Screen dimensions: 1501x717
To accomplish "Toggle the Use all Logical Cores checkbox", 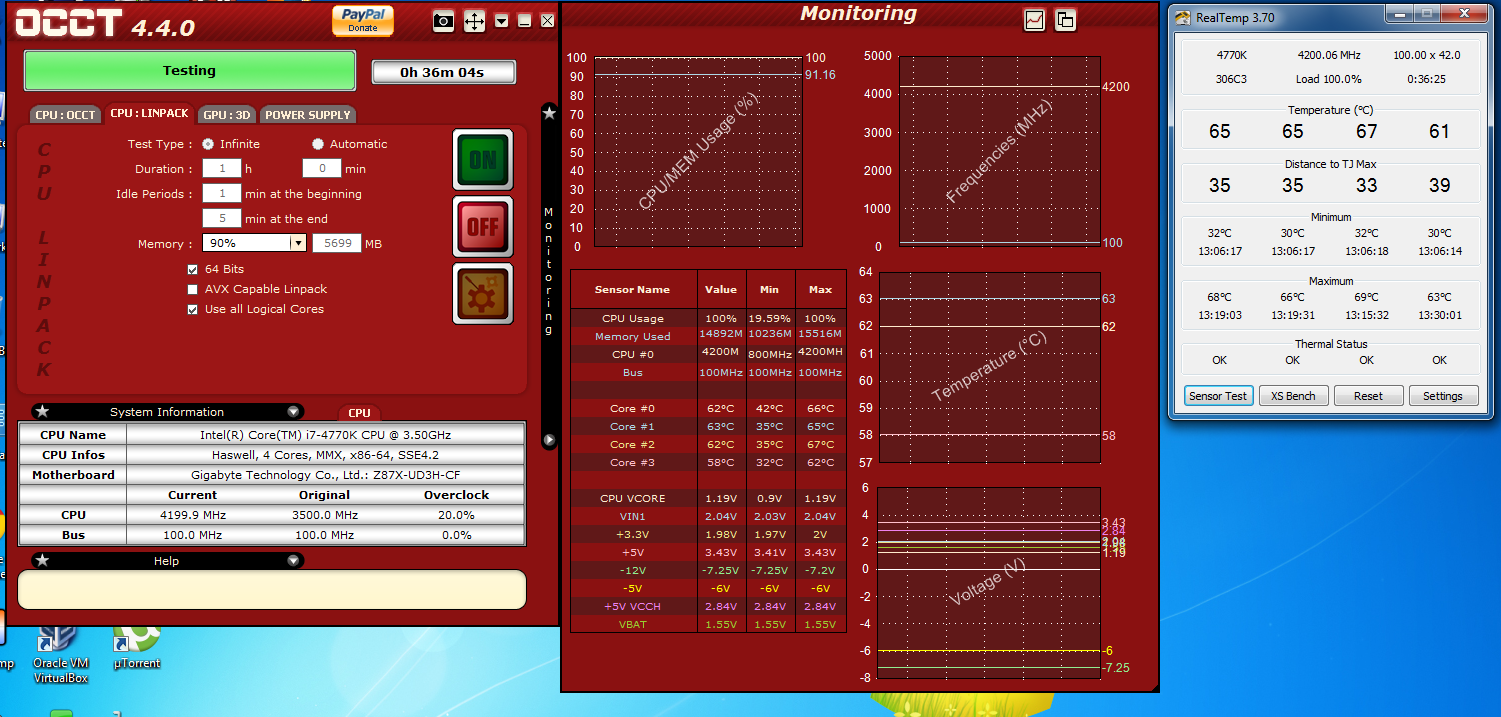I will [x=193, y=309].
